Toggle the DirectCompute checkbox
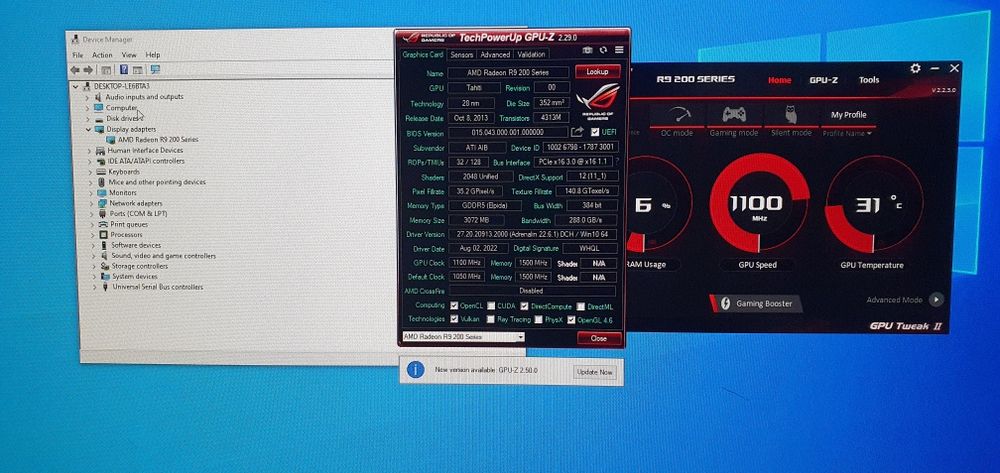 click(524, 307)
